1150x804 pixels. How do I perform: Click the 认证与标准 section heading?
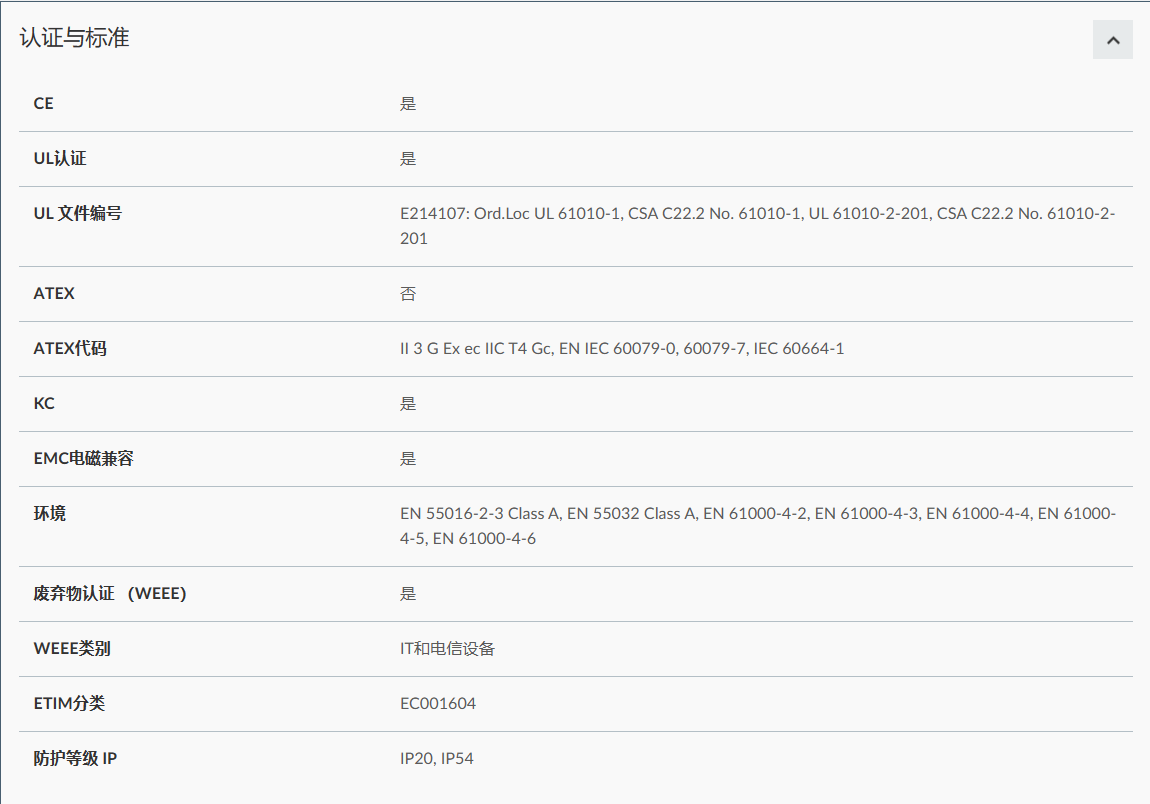coord(74,39)
